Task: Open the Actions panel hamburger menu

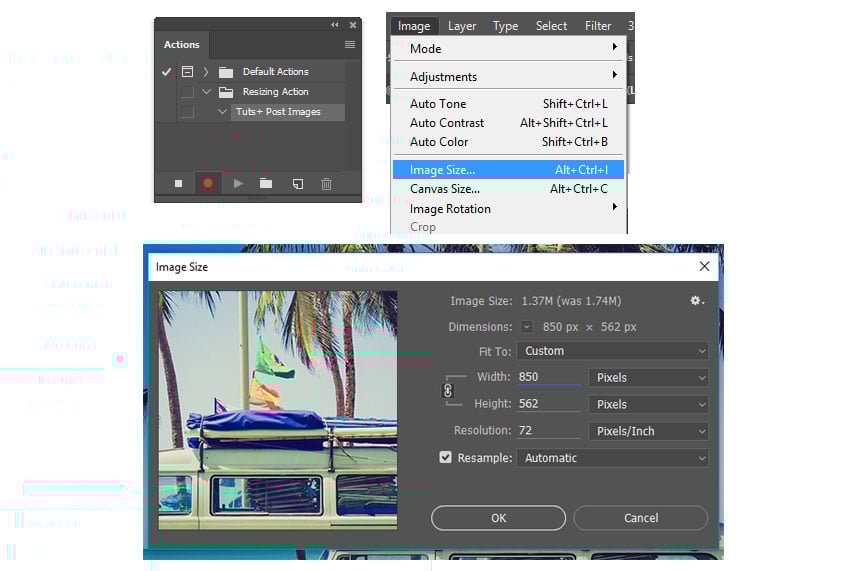Action: coord(350,44)
